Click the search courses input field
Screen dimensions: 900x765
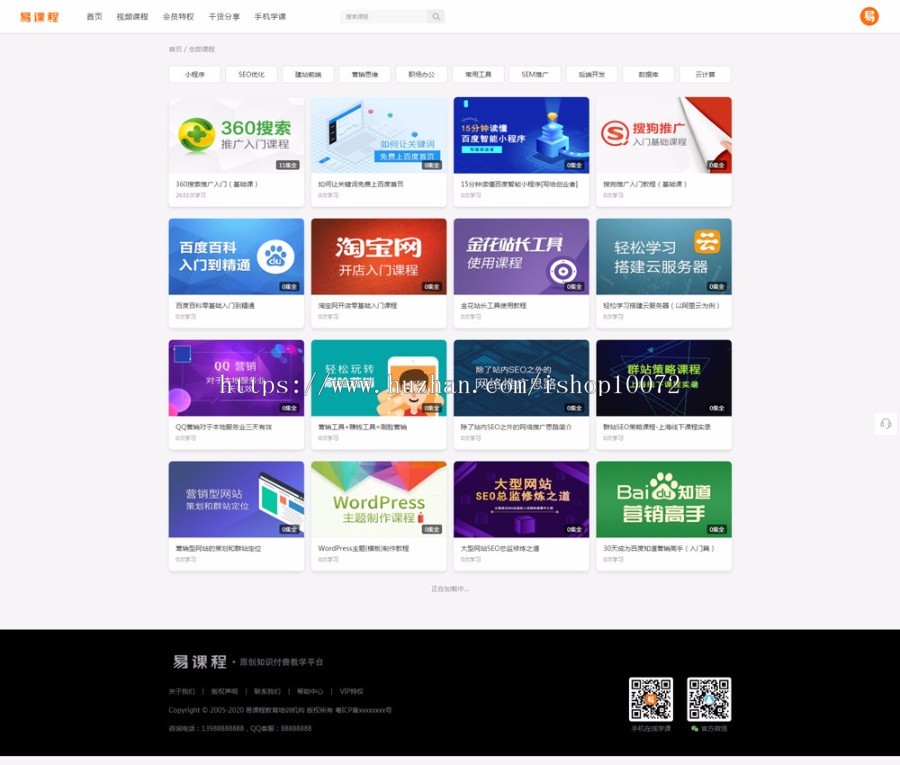[x=384, y=17]
